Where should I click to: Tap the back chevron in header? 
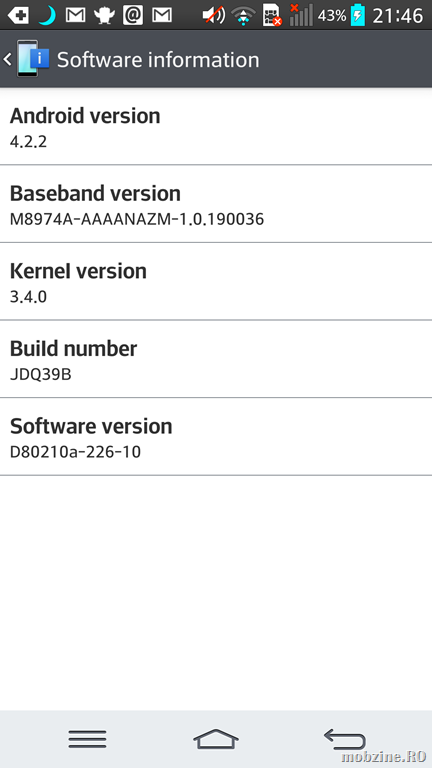click(x=7, y=60)
